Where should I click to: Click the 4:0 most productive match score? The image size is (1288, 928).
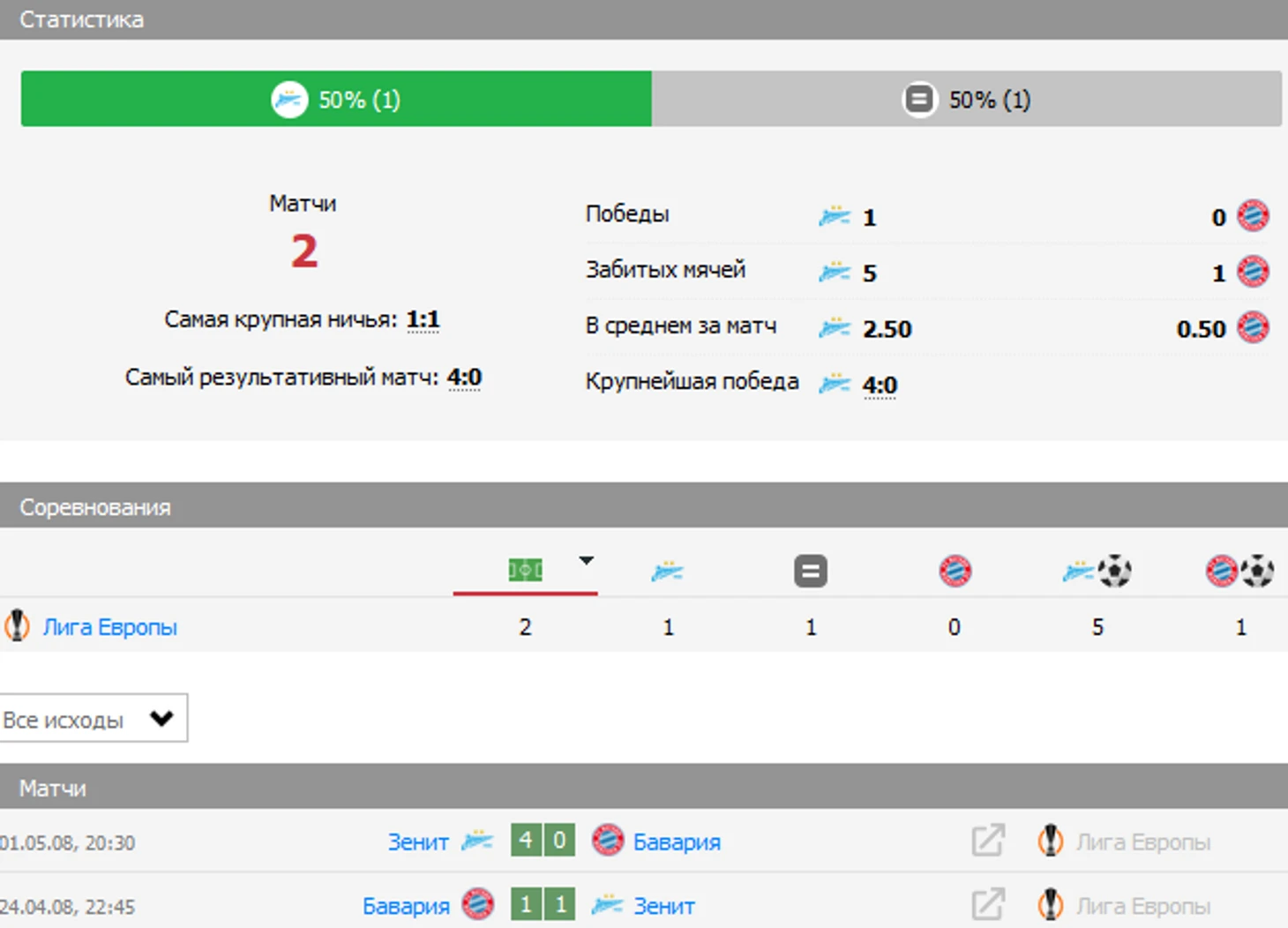coord(464,378)
